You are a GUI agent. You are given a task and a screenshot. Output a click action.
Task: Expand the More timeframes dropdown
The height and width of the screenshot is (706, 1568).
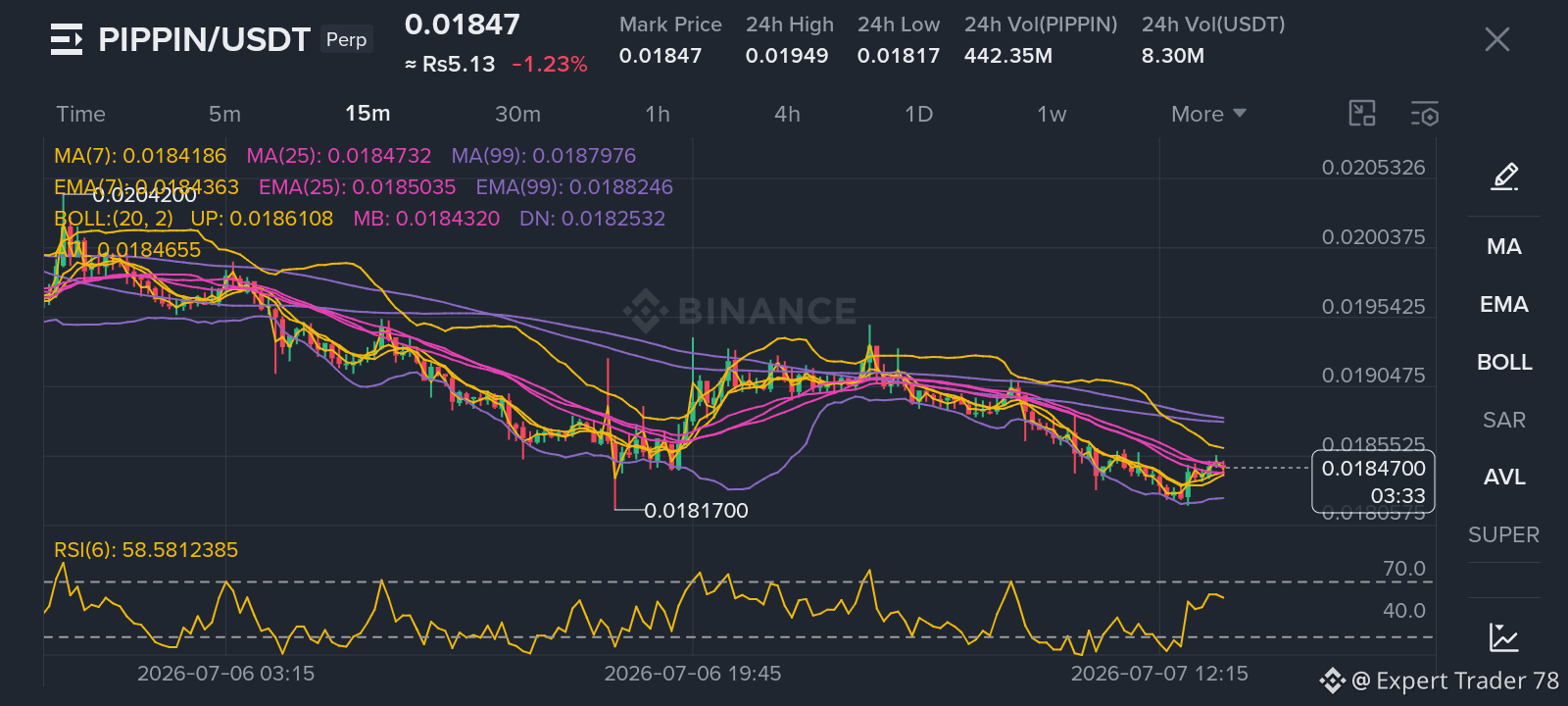(x=1208, y=114)
